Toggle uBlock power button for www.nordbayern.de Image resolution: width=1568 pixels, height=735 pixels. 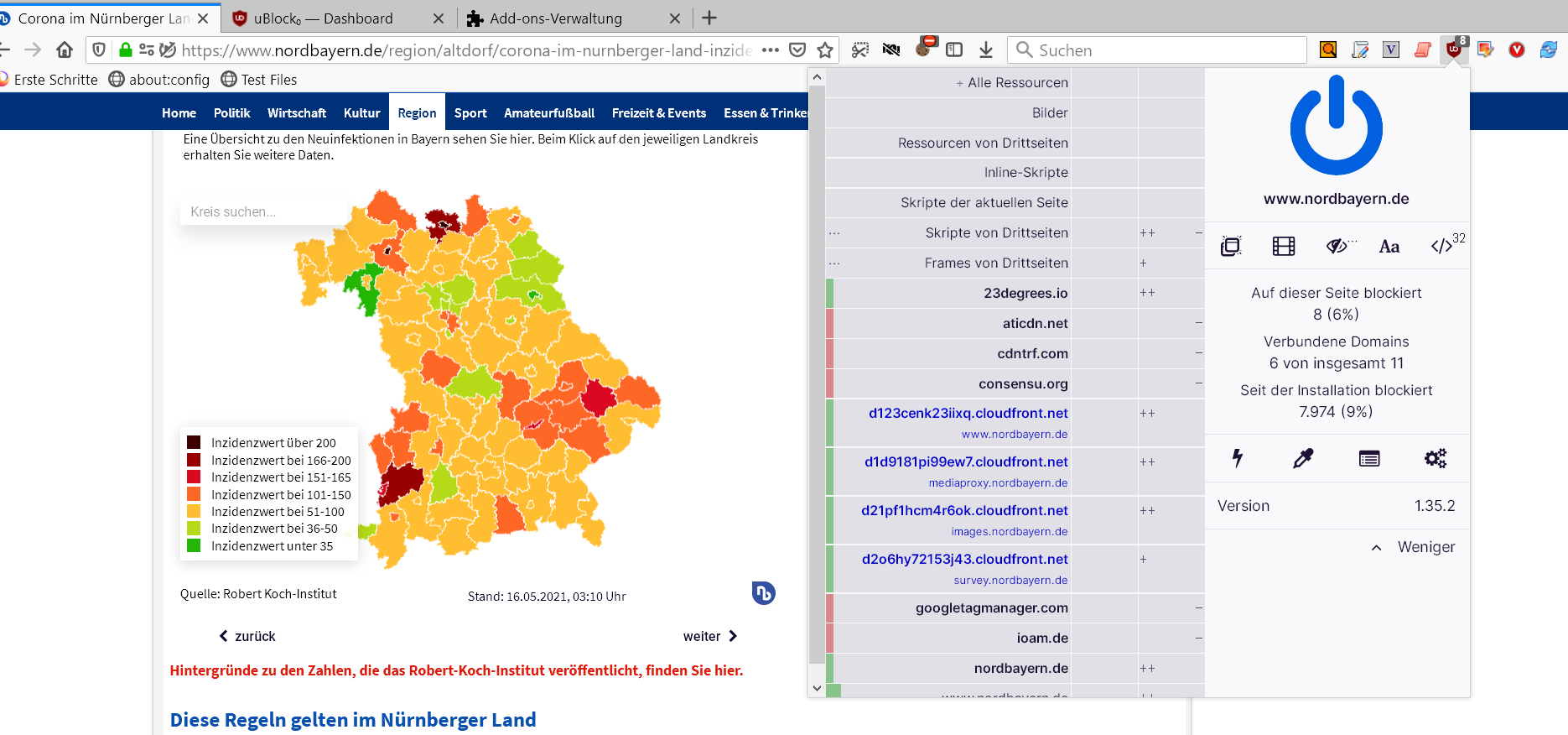1337,126
